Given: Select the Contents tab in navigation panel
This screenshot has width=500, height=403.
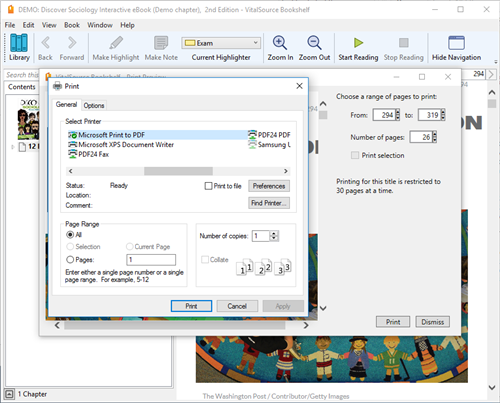Looking at the screenshot, I should tap(22, 87).
